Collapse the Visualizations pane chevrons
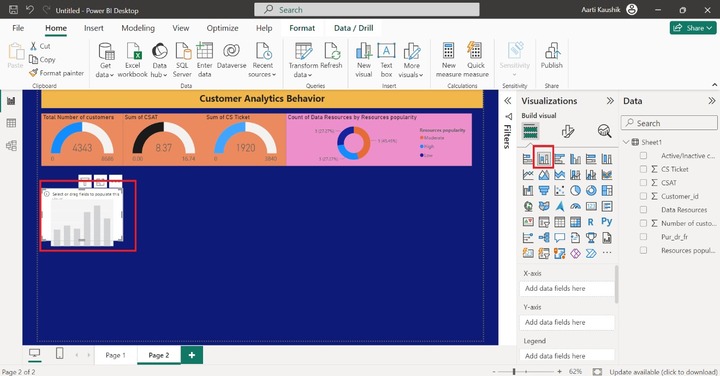Viewport: 720px width, 376px height. coord(610,101)
